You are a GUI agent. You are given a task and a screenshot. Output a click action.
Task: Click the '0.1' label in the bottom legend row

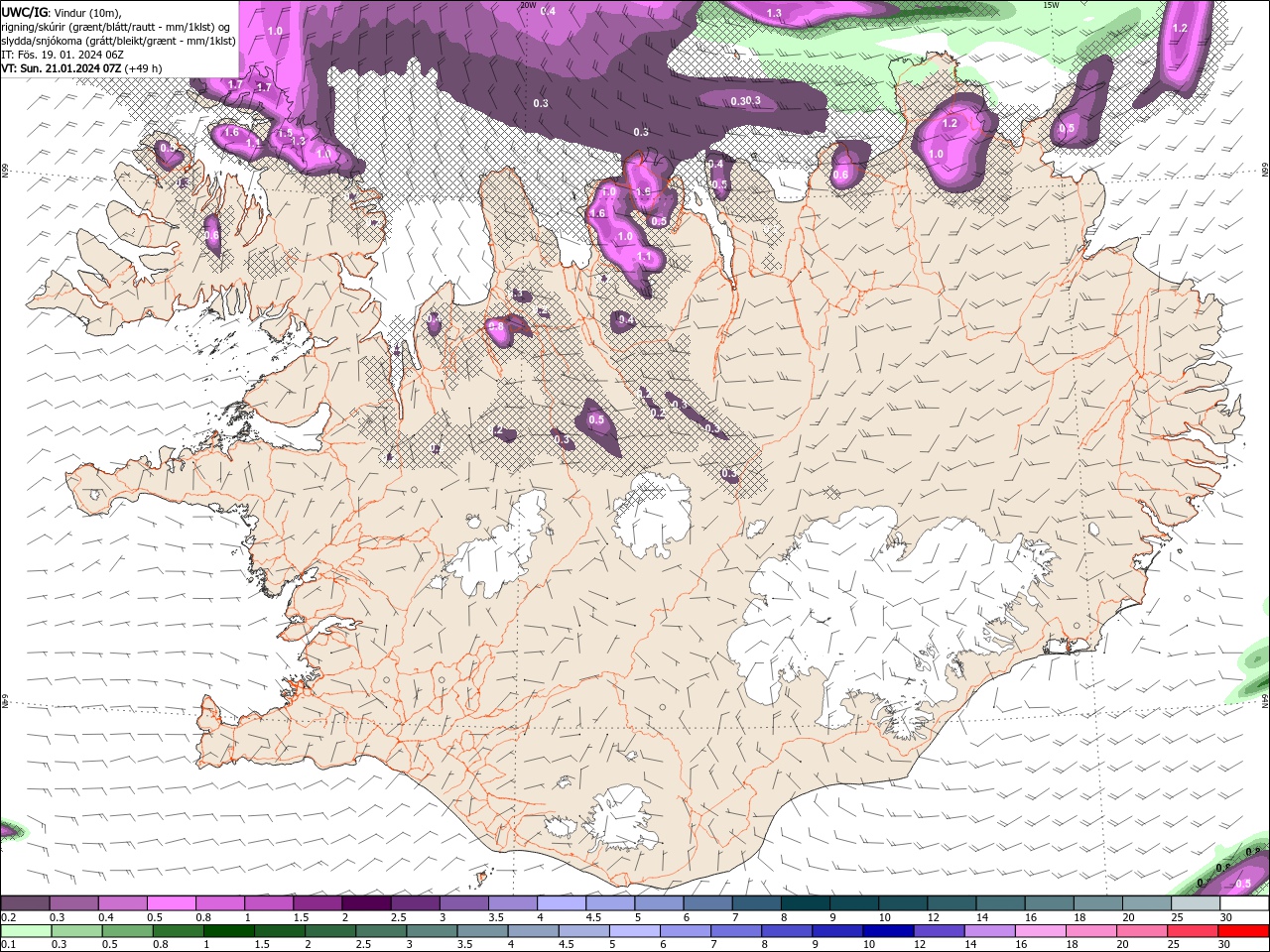coord(8,944)
